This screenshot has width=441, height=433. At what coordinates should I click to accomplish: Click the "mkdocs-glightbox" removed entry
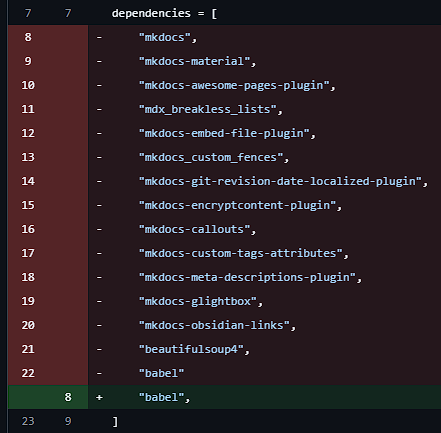pyautogui.click(x=201, y=301)
